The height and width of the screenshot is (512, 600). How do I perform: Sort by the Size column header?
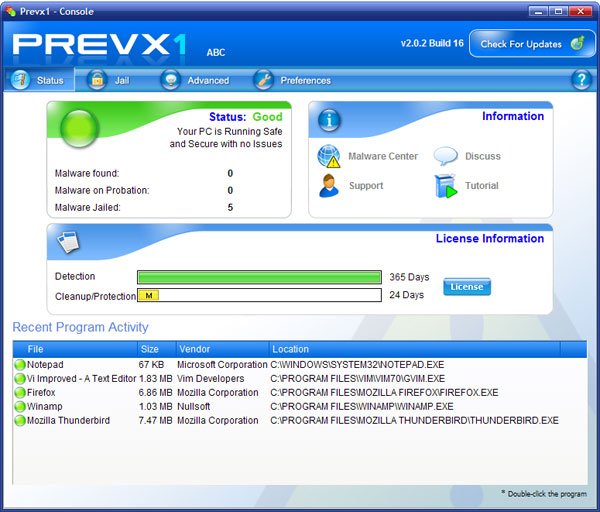pos(157,349)
